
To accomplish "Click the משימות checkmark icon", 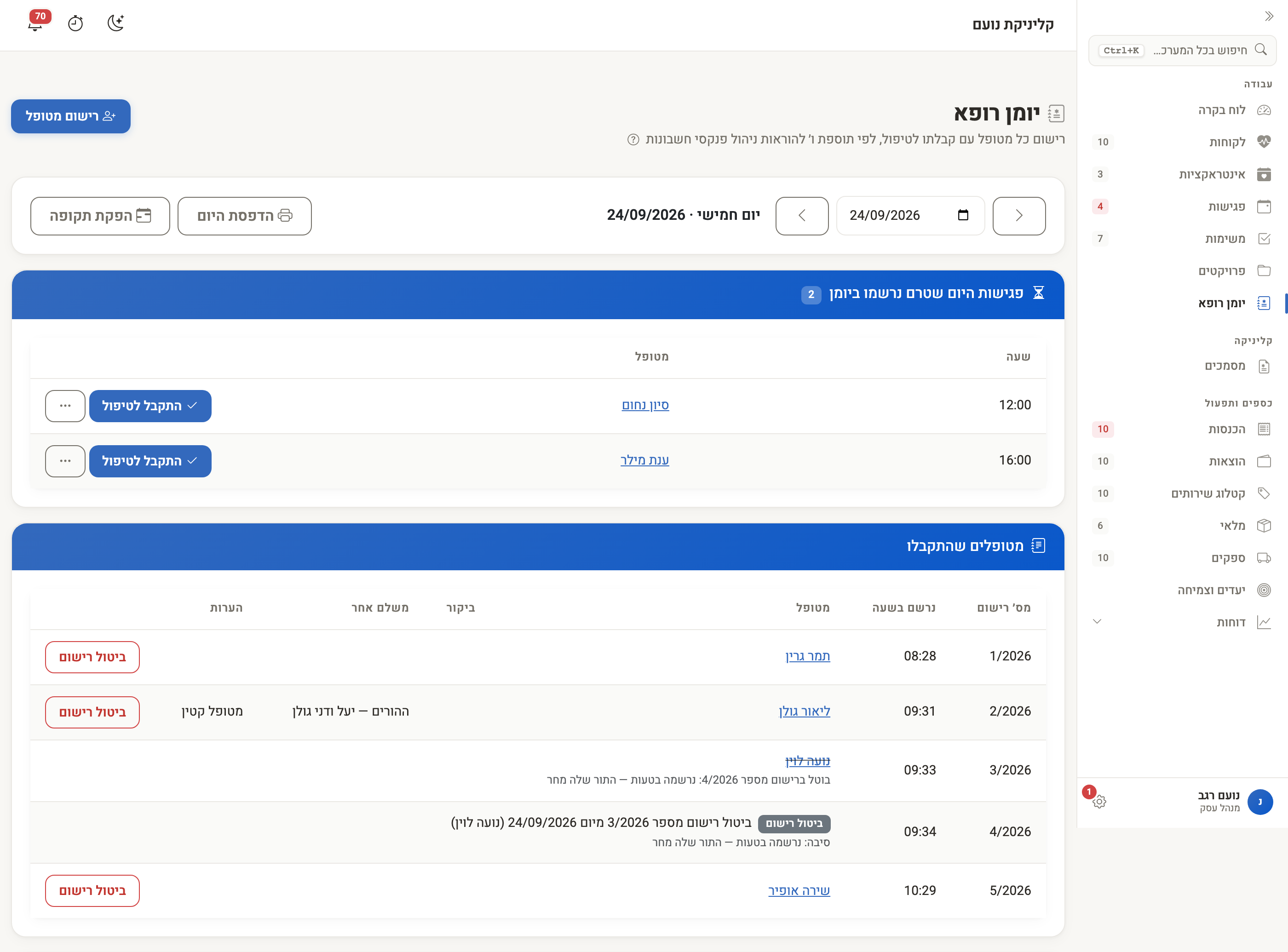I will [x=1264, y=239].
